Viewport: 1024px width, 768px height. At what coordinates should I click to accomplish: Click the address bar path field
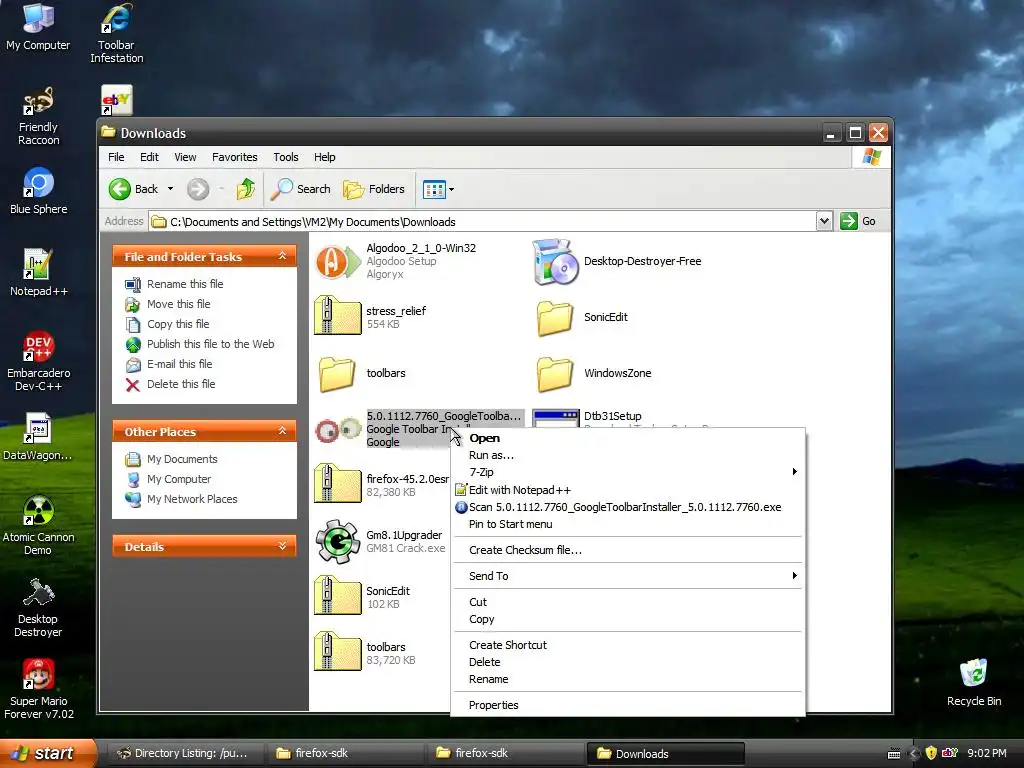(483, 222)
